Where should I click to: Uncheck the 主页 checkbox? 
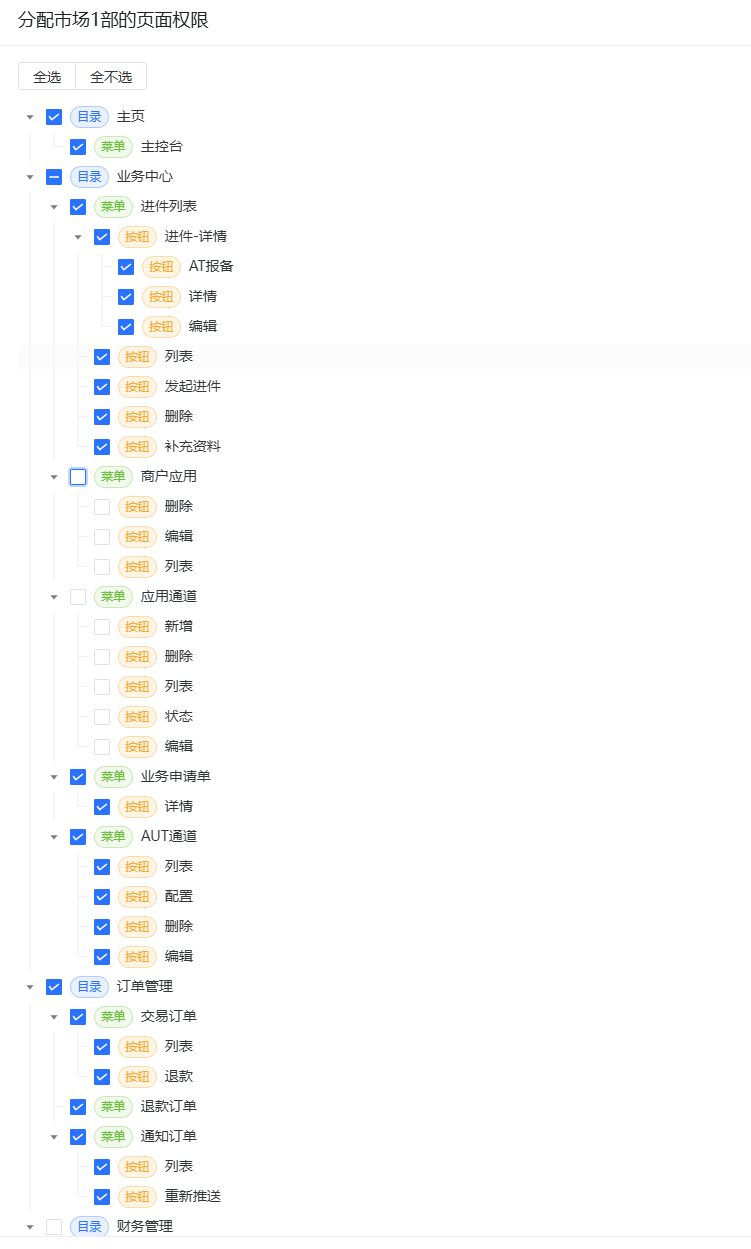54,117
